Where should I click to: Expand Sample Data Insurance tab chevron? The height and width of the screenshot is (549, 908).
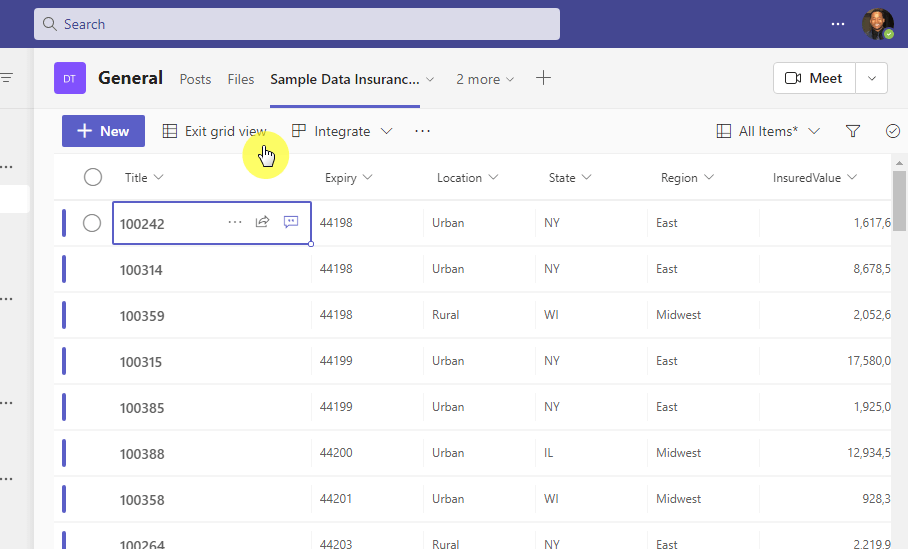click(430, 79)
